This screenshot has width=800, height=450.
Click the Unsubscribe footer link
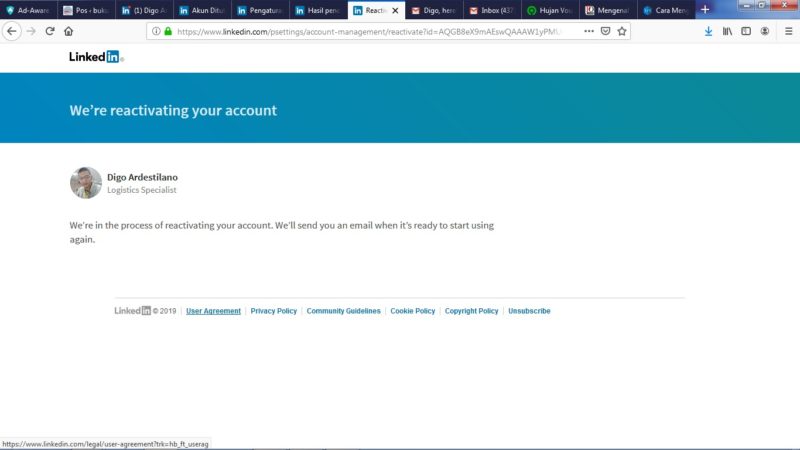(x=529, y=311)
